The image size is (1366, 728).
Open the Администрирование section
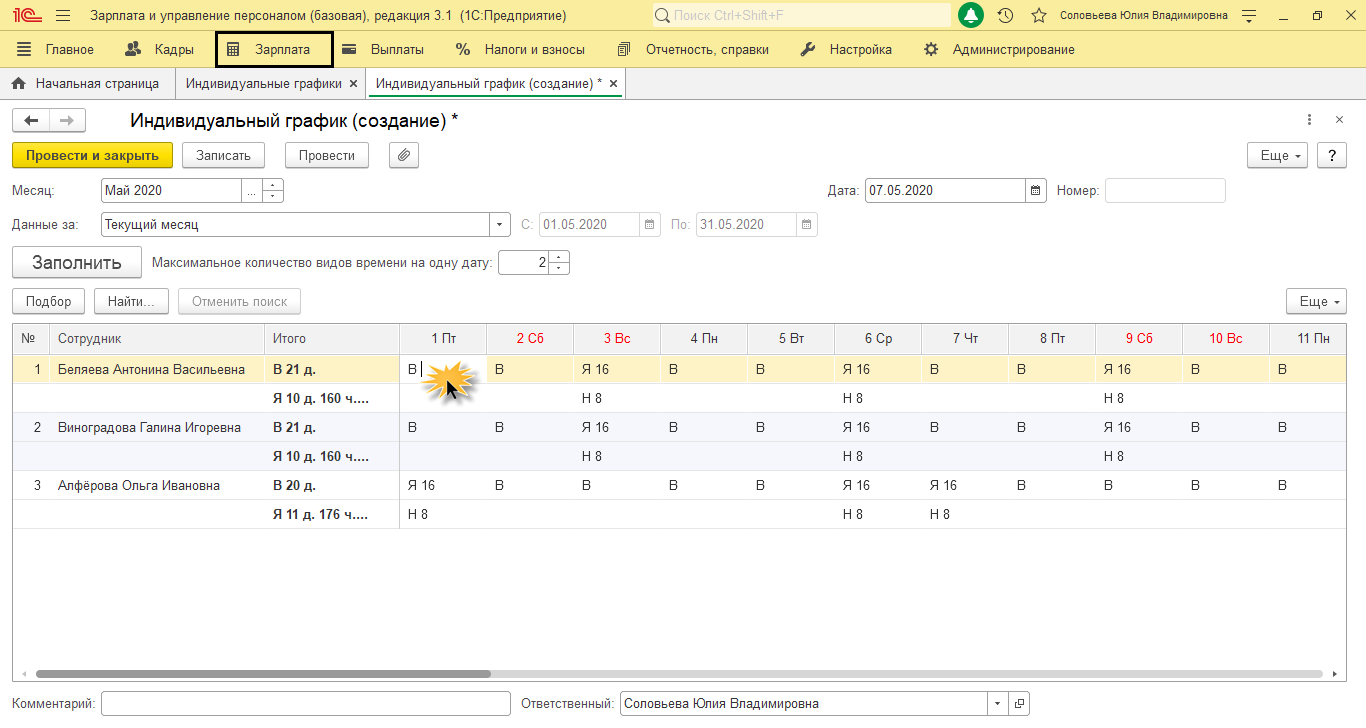[999, 49]
